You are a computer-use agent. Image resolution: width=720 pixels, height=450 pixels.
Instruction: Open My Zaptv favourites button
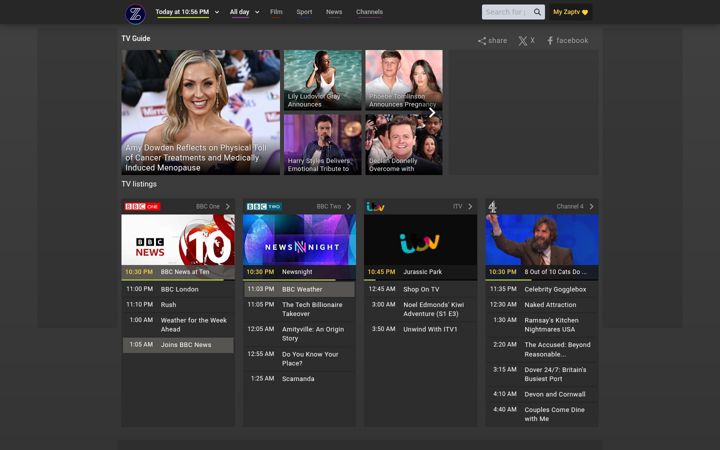pyautogui.click(x=570, y=12)
